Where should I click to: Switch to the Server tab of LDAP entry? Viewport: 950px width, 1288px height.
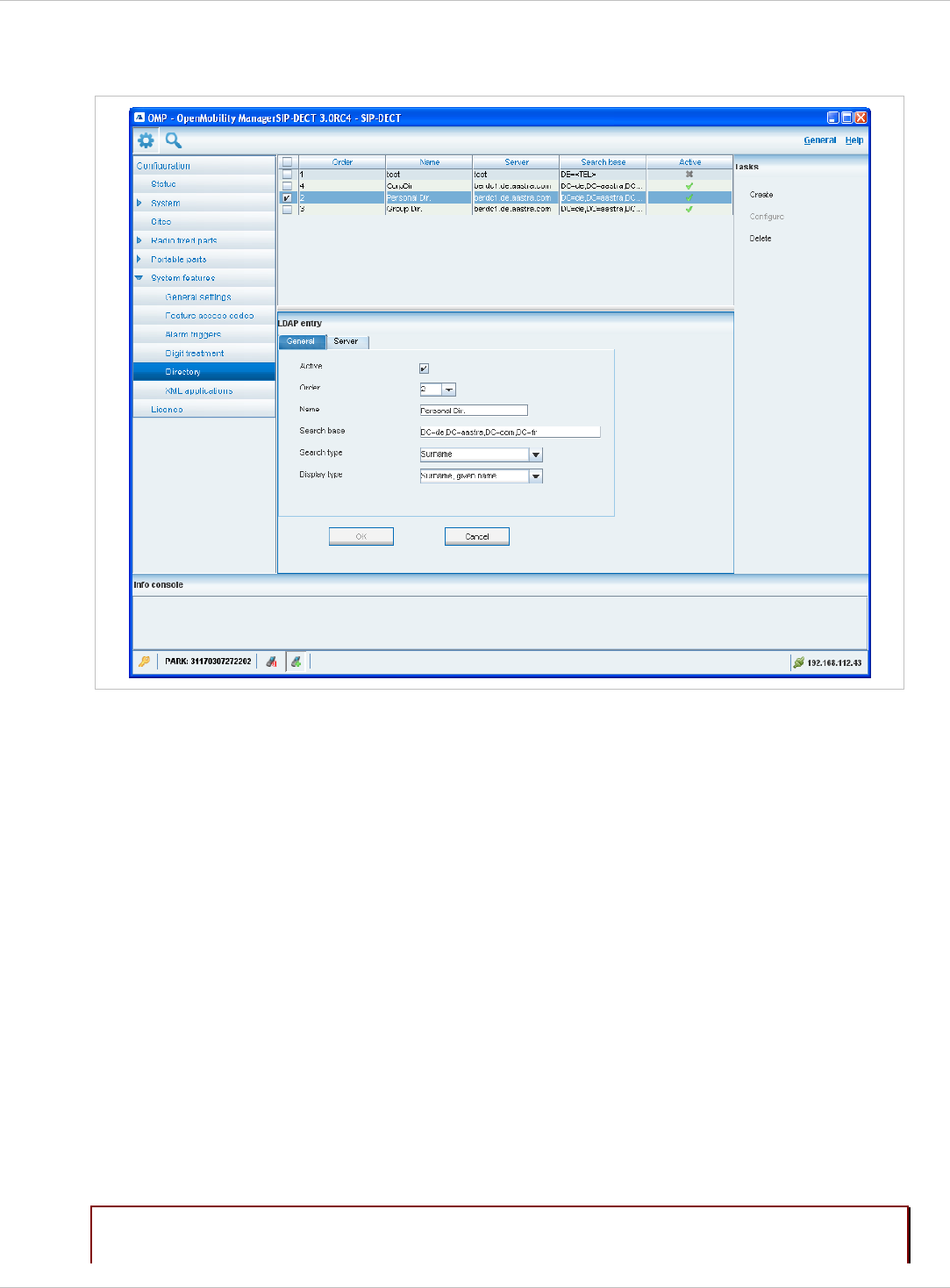point(347,341)
